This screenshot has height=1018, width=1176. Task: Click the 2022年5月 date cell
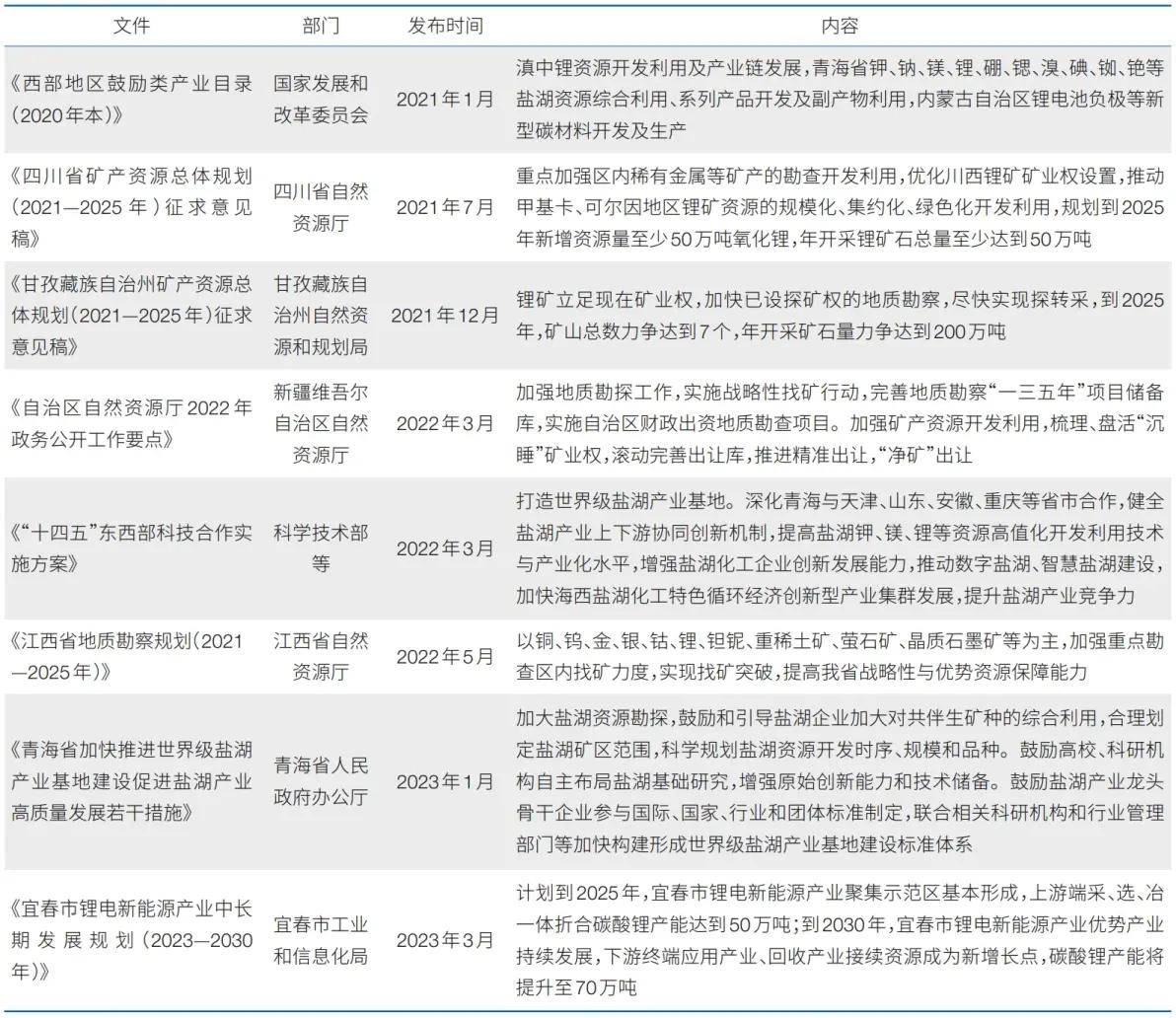[445, 657]
